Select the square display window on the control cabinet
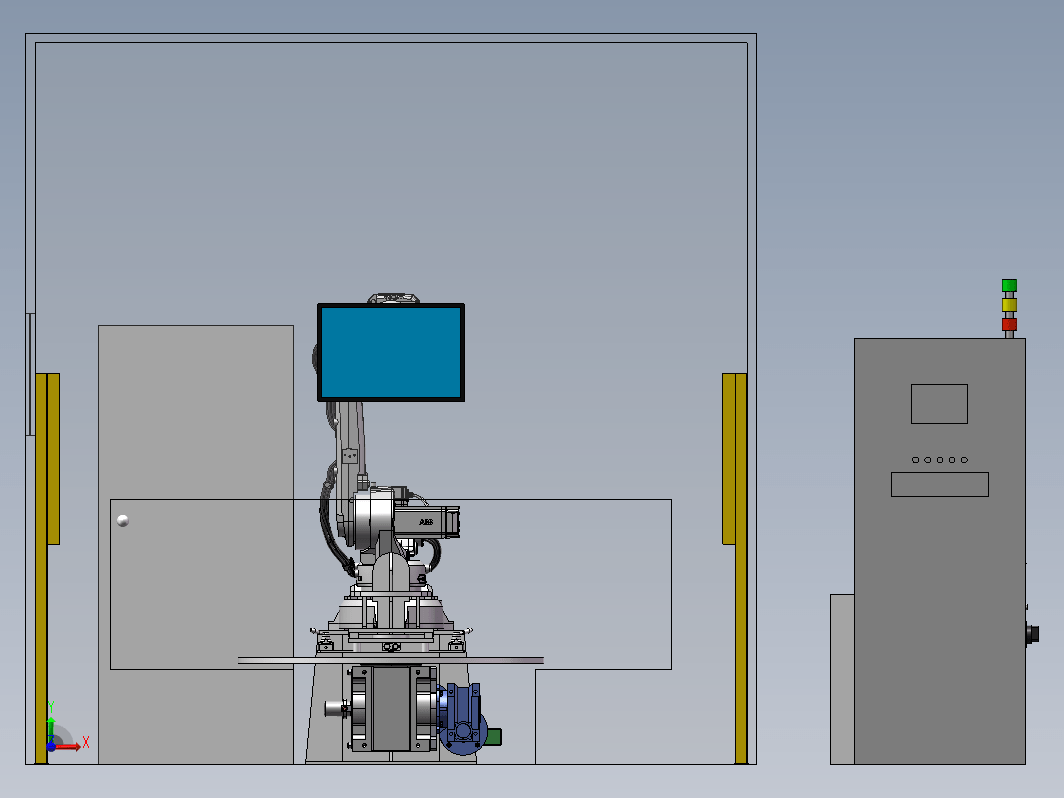The image size is (1064, 798). [939, 404]
